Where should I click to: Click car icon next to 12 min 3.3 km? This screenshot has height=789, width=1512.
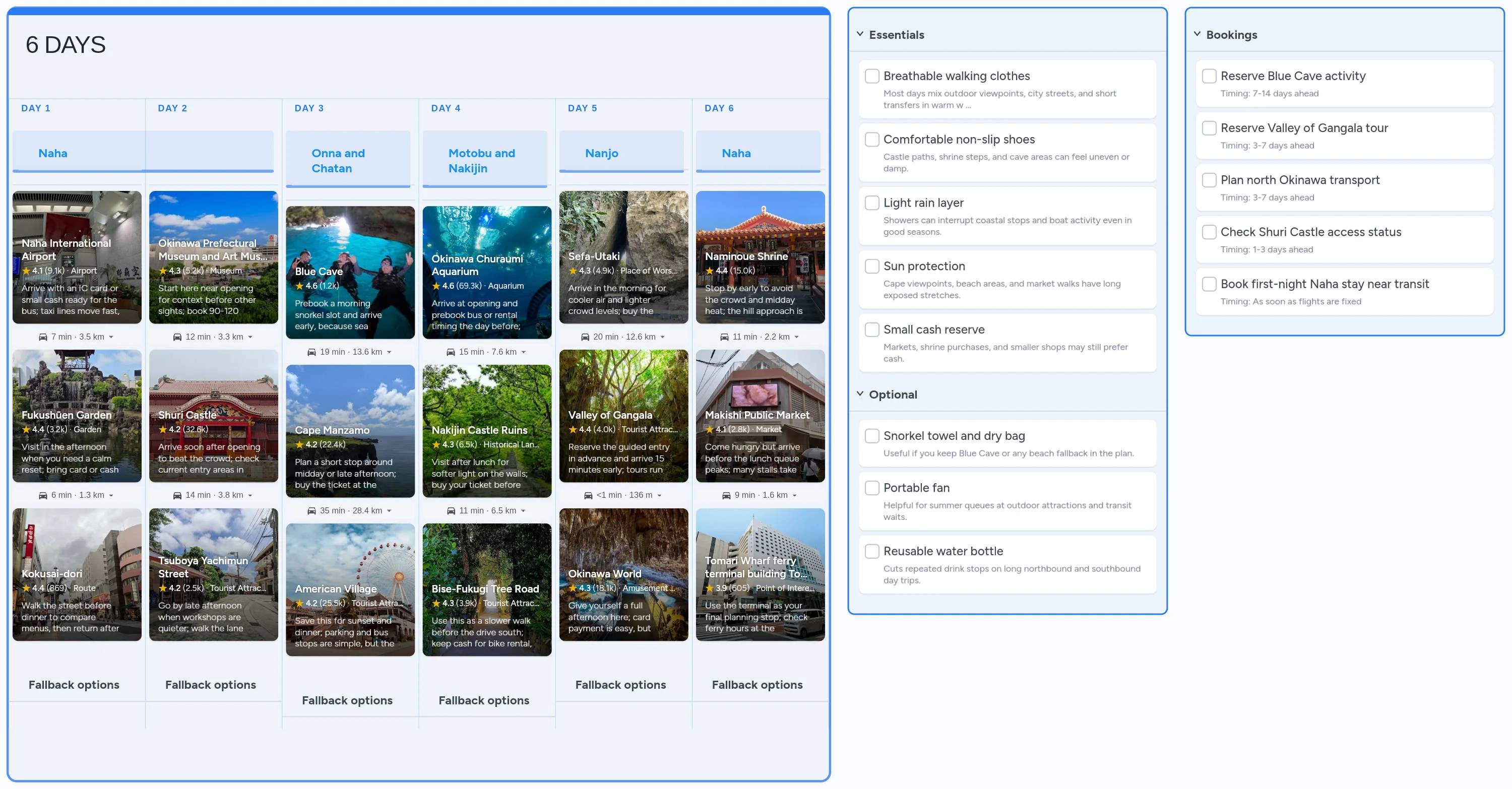[x=177, y=337]
